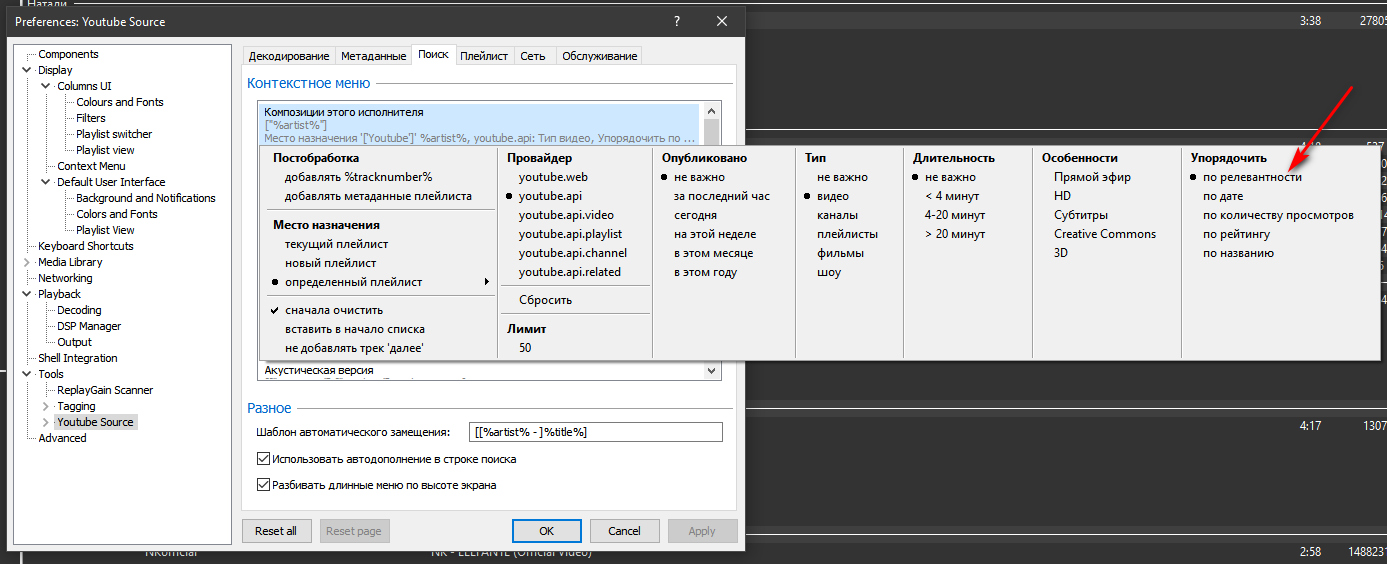Select the '< 4 минут' duration option
The height and width of the screenshot is (564, 1387).
(x=952, y=196)
